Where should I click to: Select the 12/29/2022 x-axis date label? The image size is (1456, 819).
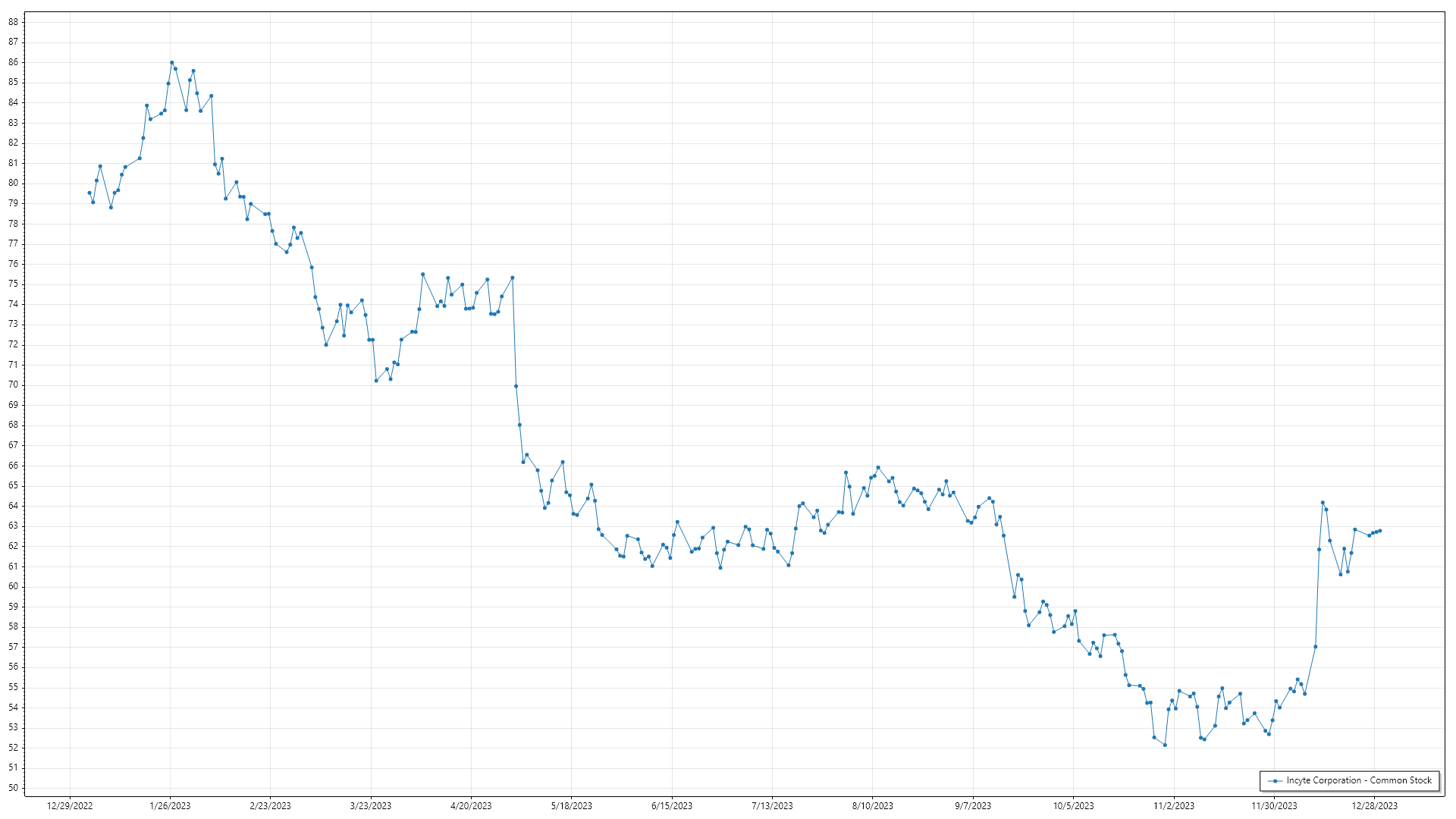70,806
